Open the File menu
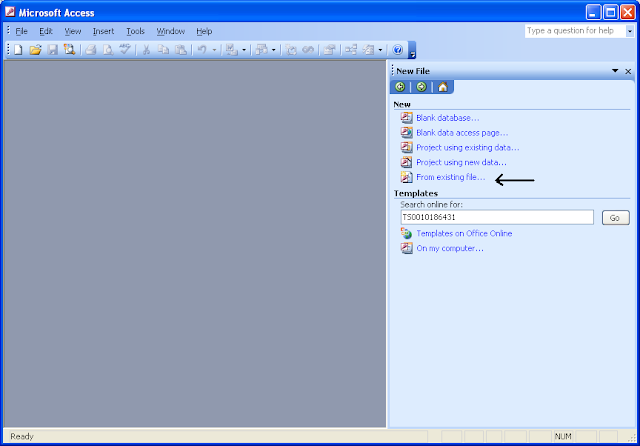 (21, 31)
